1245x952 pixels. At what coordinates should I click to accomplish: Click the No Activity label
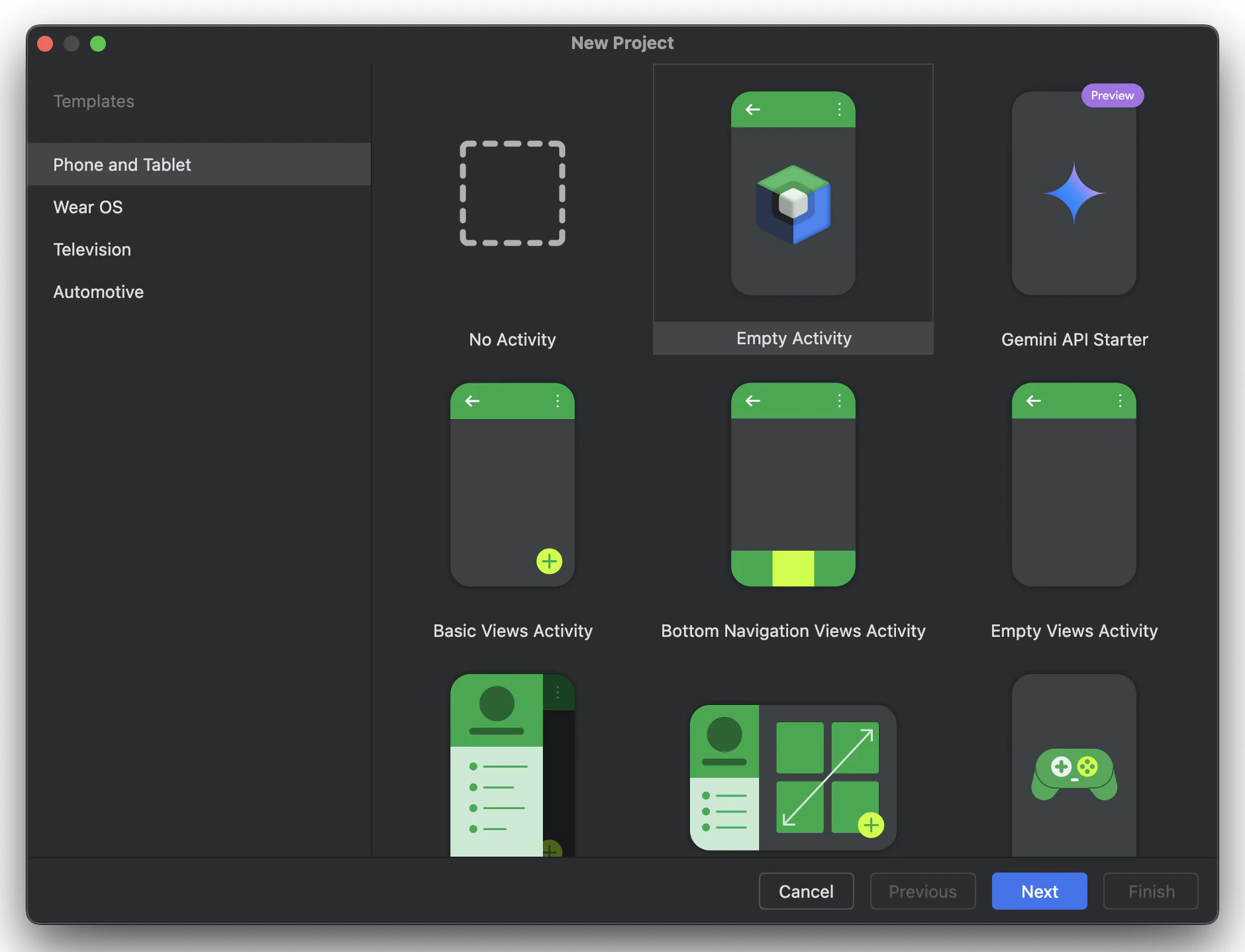point(513,340)
